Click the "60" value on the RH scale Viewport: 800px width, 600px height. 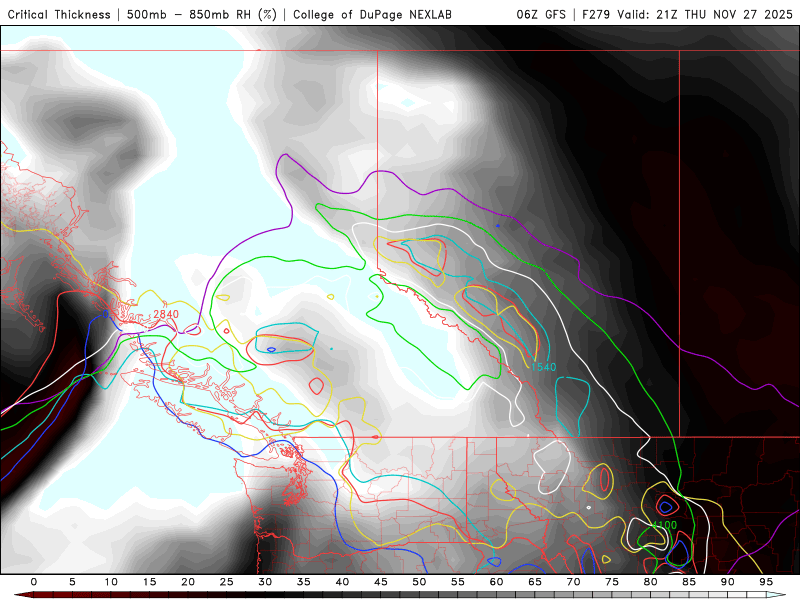496,582
